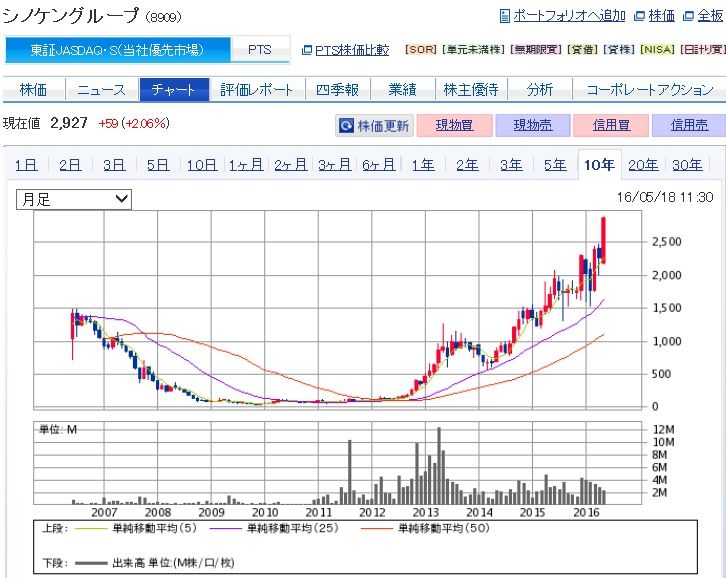
Task: Click the [単元未満株] badge
Action: (x=473, y=50)
